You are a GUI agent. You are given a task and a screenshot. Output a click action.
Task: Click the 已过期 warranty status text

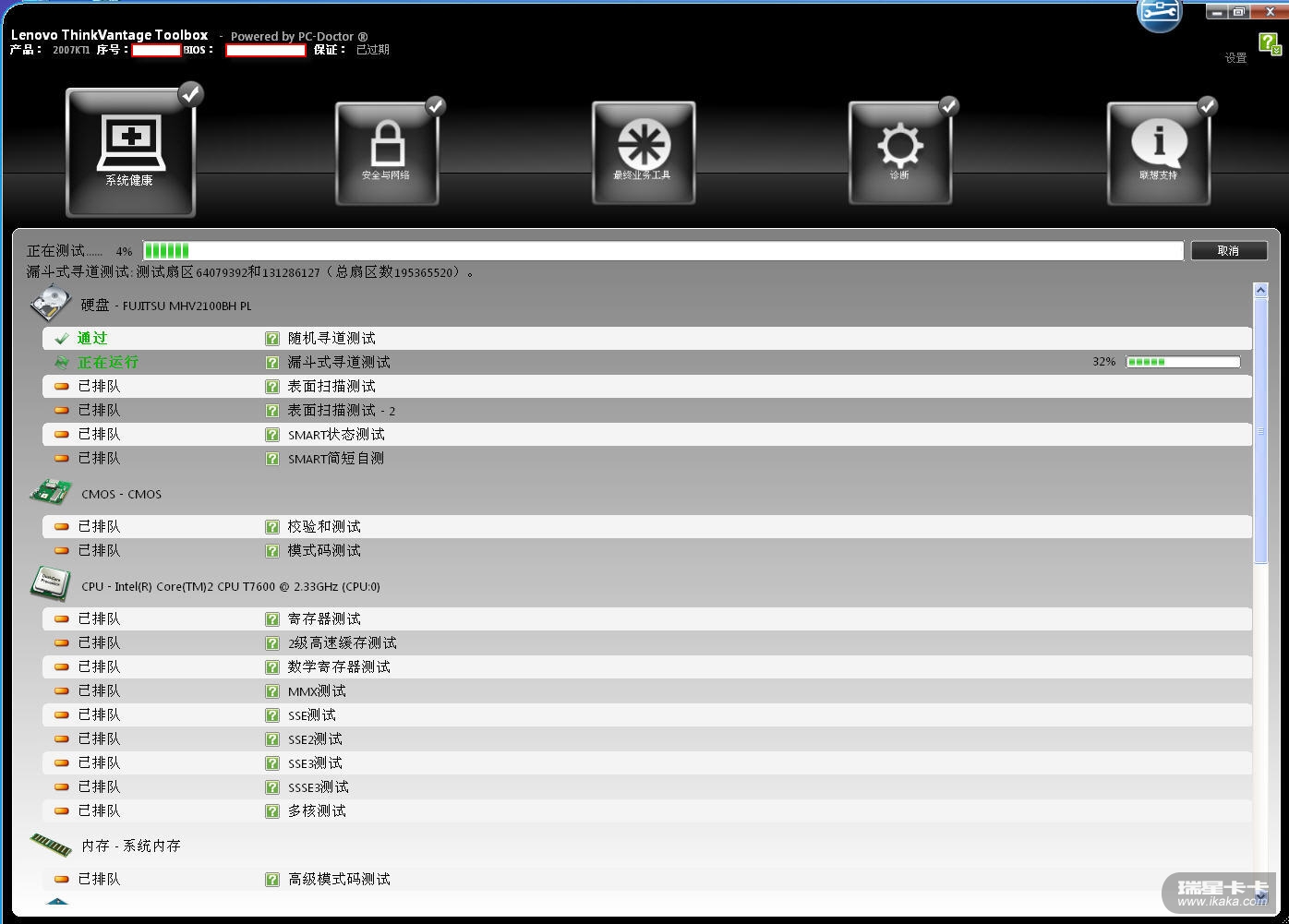373,50
